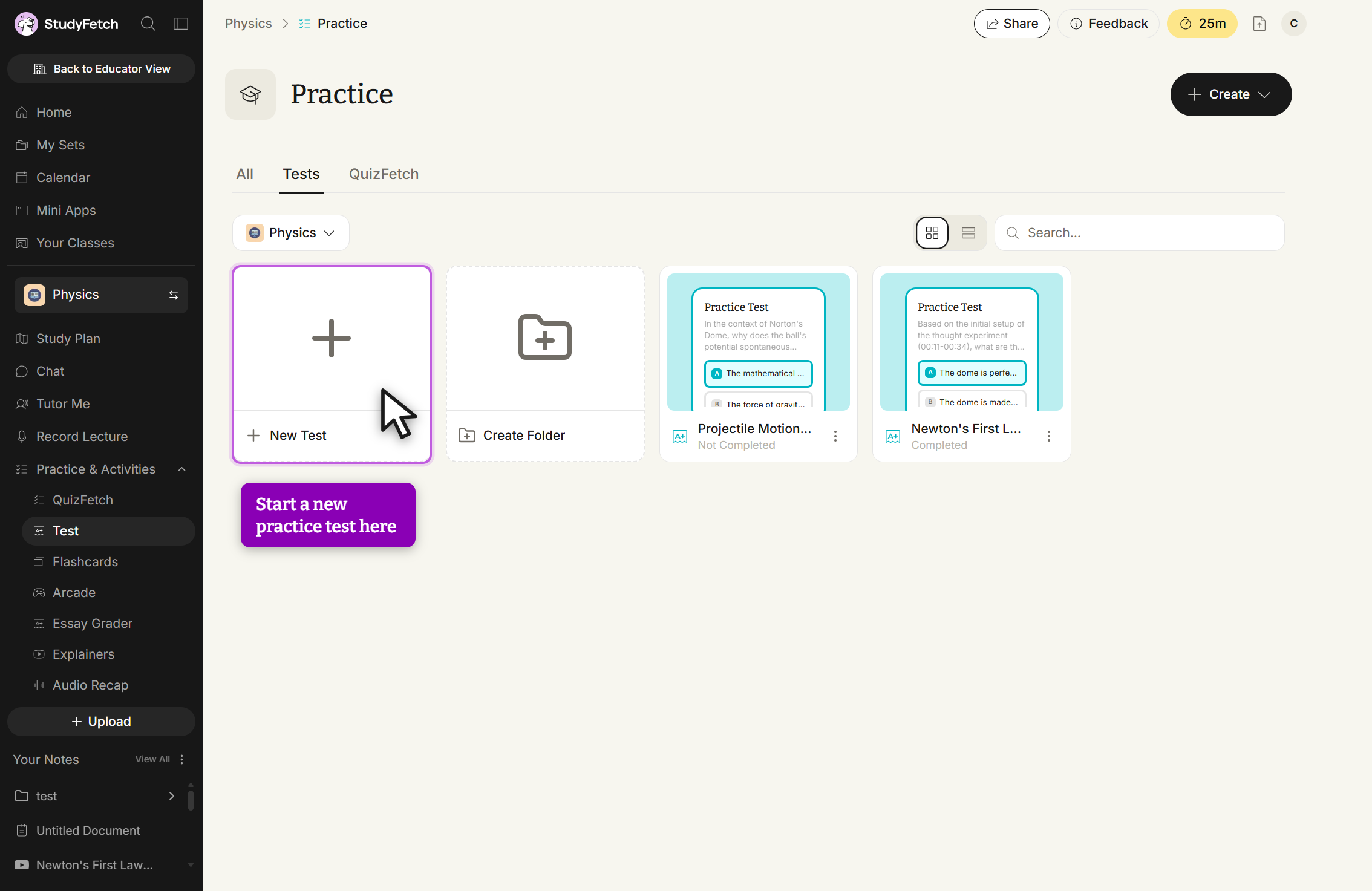
Task: Open the Newton's First L... test thumbnail
Action: [x=972, y=342]
